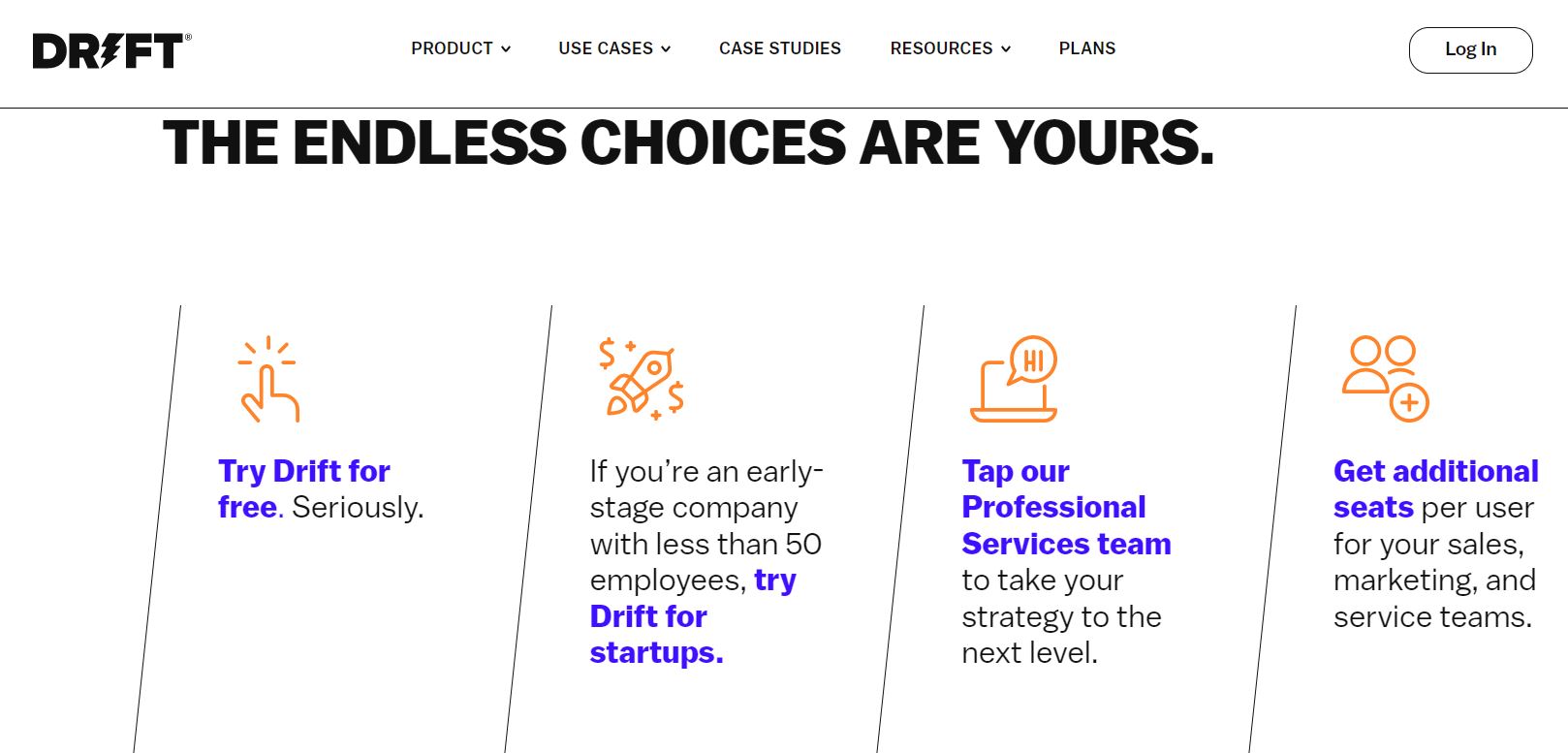
Task: Select the Use Cases navigation label
Action: (606, 48)
